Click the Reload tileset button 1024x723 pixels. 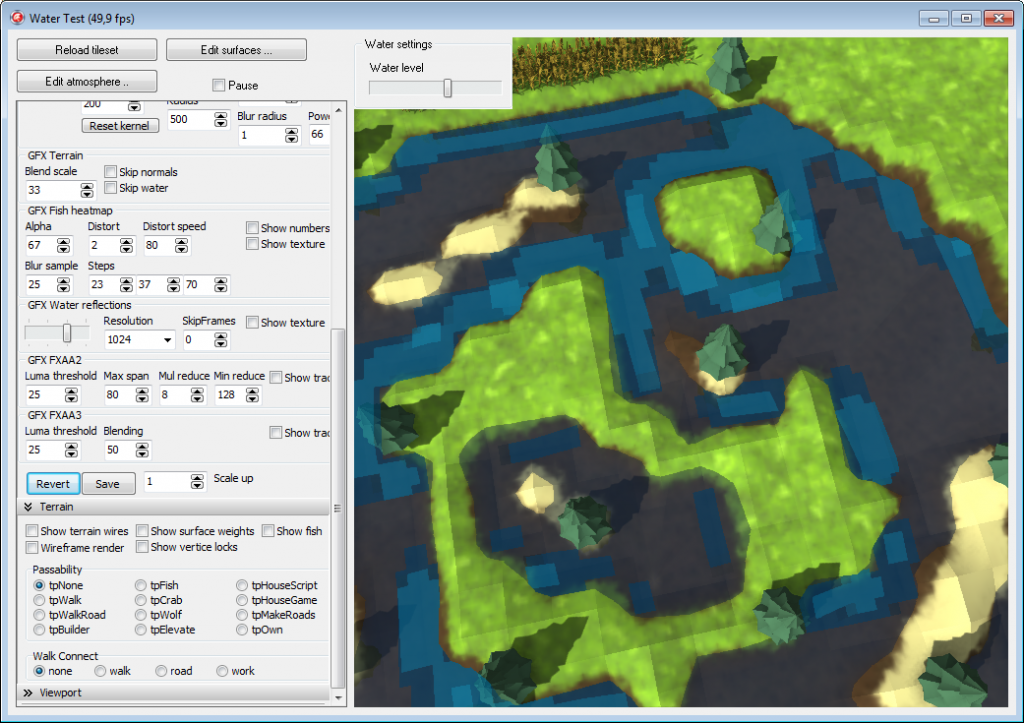click(x=87, y=50)
